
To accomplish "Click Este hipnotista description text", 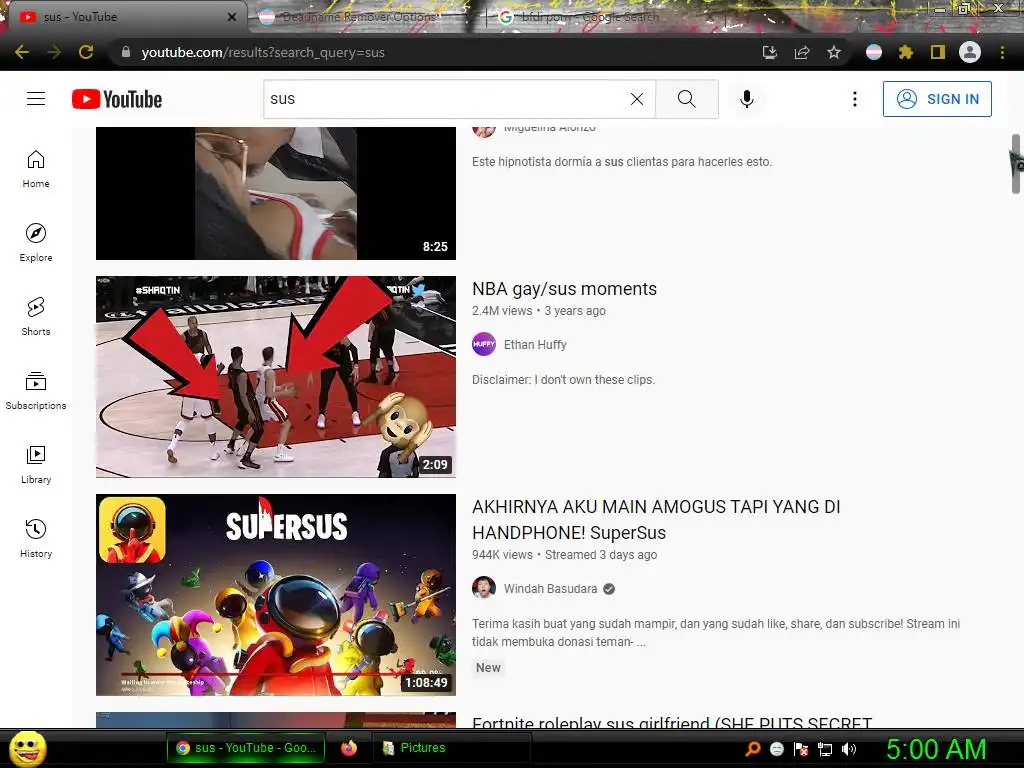I will click(x=622, y=162).
